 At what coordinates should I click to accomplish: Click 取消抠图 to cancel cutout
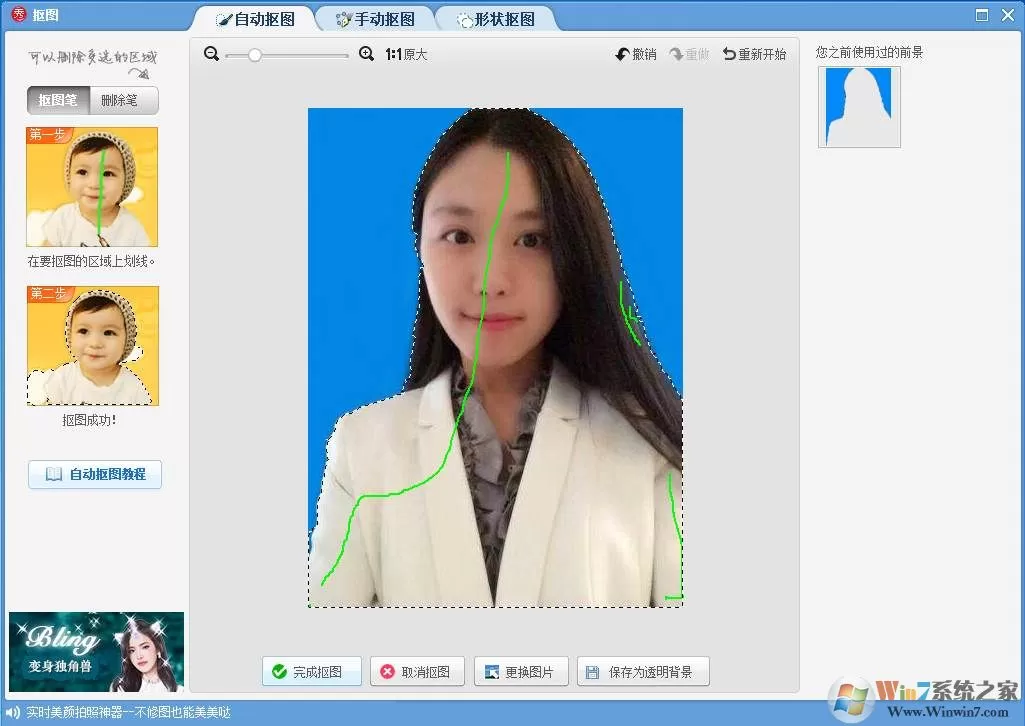click(x=417, y=672)
